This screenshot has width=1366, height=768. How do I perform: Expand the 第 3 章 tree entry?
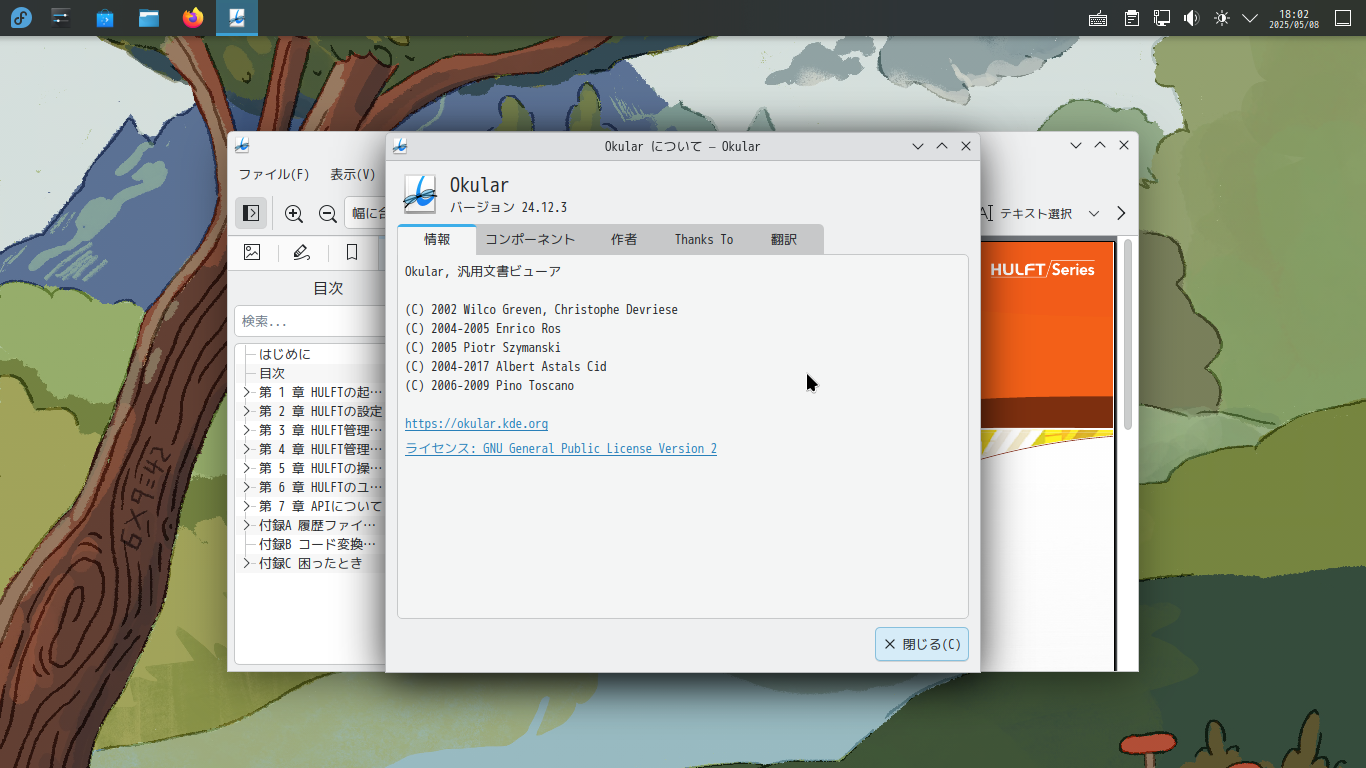247,431
